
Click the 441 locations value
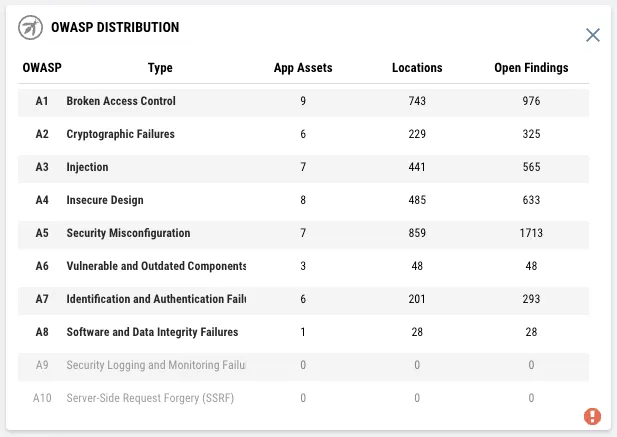(x=417, y=167)
